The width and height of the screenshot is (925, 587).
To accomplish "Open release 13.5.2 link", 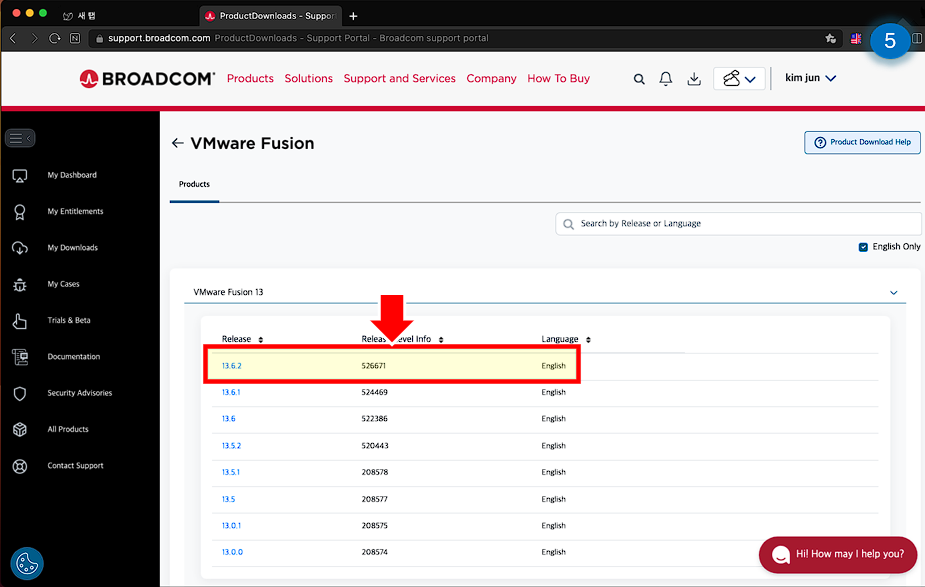I will point(231,446).
